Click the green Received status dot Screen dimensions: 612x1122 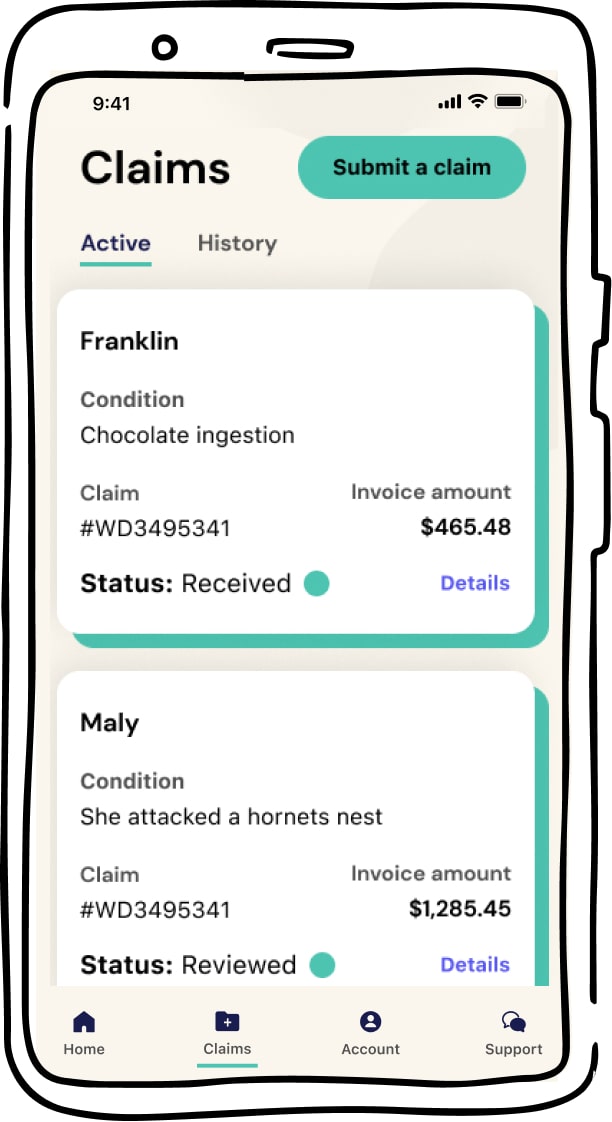[316, 583]
